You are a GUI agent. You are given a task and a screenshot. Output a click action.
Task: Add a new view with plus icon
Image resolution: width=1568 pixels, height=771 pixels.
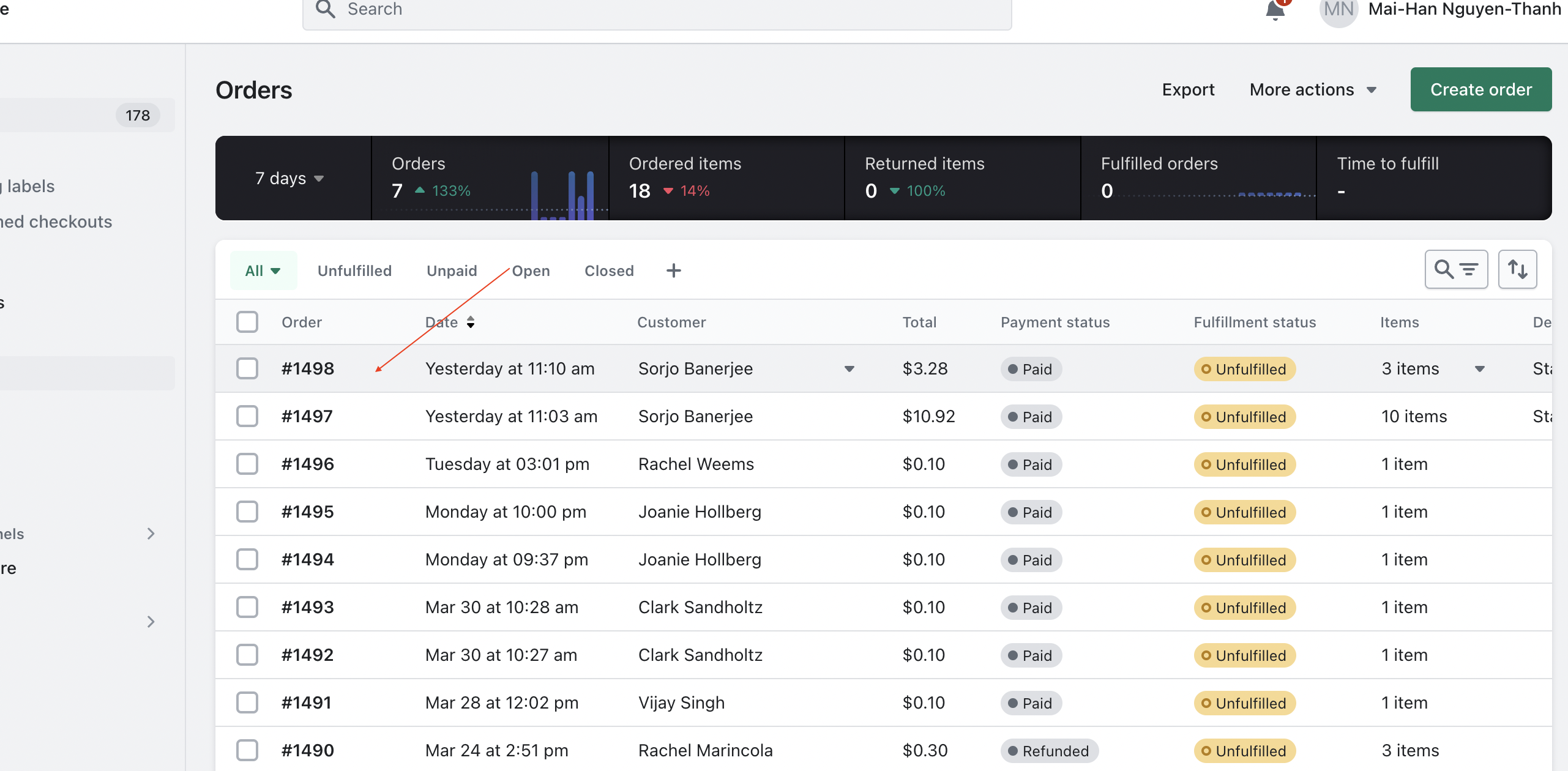[x=673, y=270]
